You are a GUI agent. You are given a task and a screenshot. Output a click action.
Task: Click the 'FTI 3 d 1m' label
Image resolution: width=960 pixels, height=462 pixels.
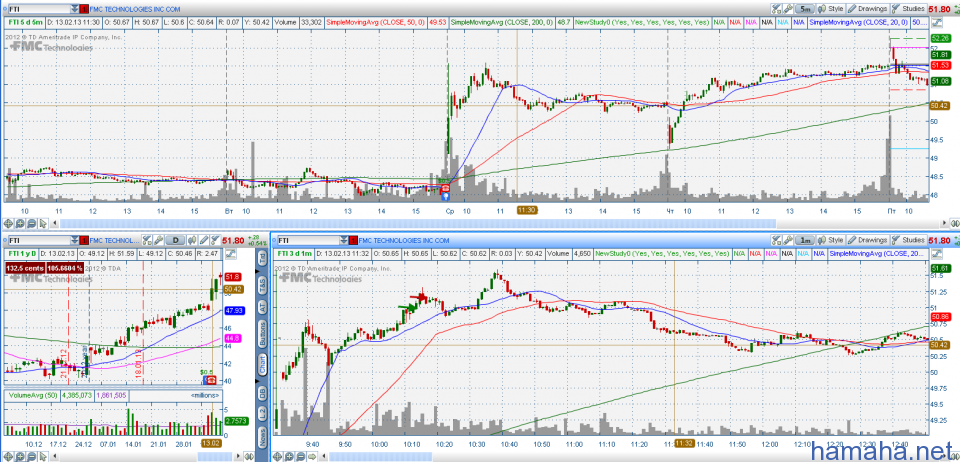click(296, 254)
